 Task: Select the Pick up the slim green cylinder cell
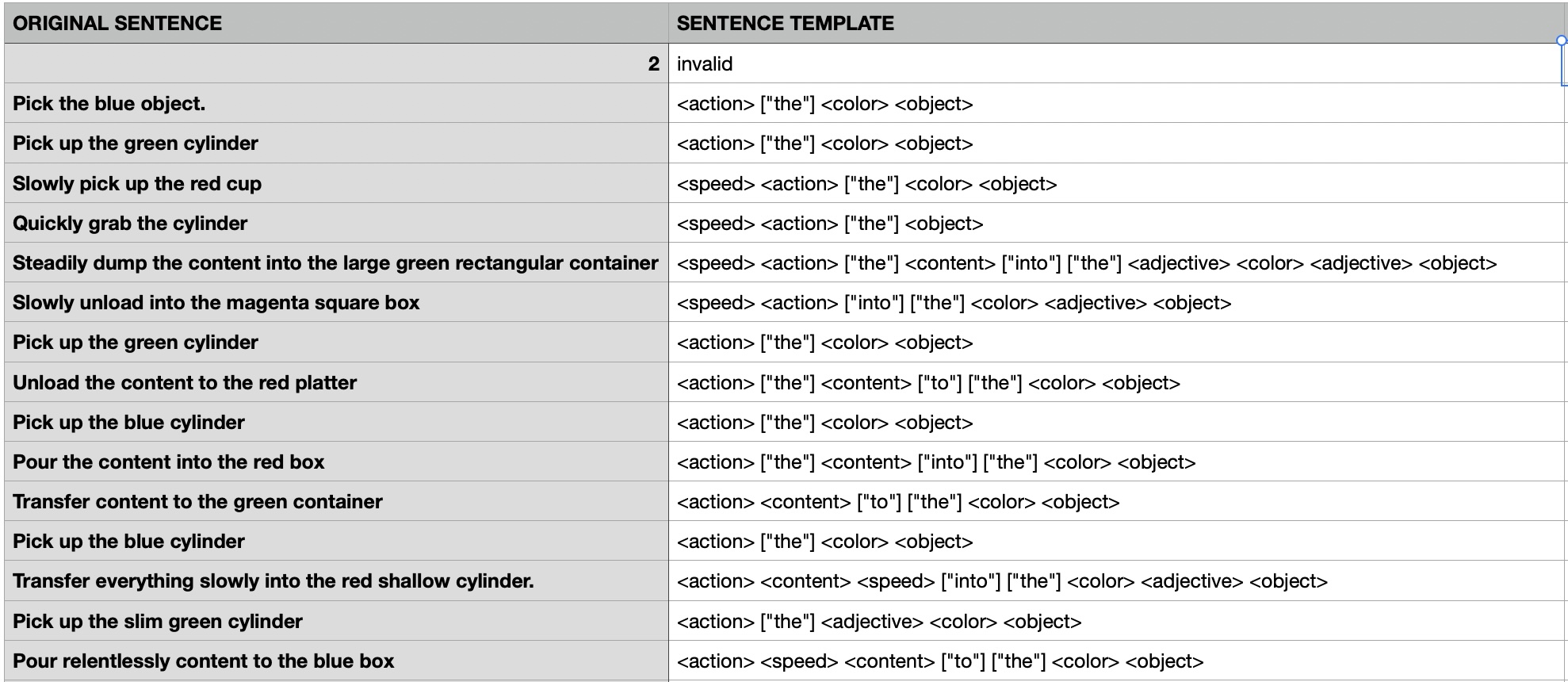158,622
